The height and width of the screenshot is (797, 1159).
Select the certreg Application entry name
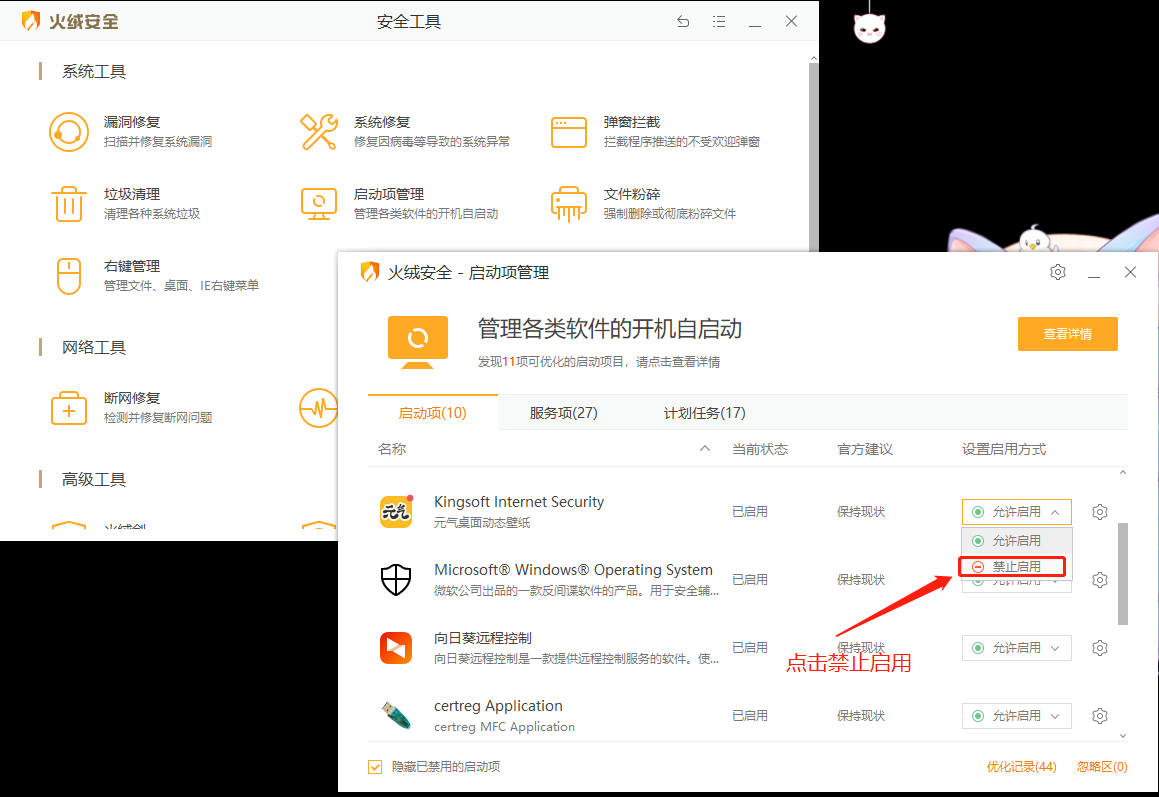pyautogui.click(x=498, y=705)
